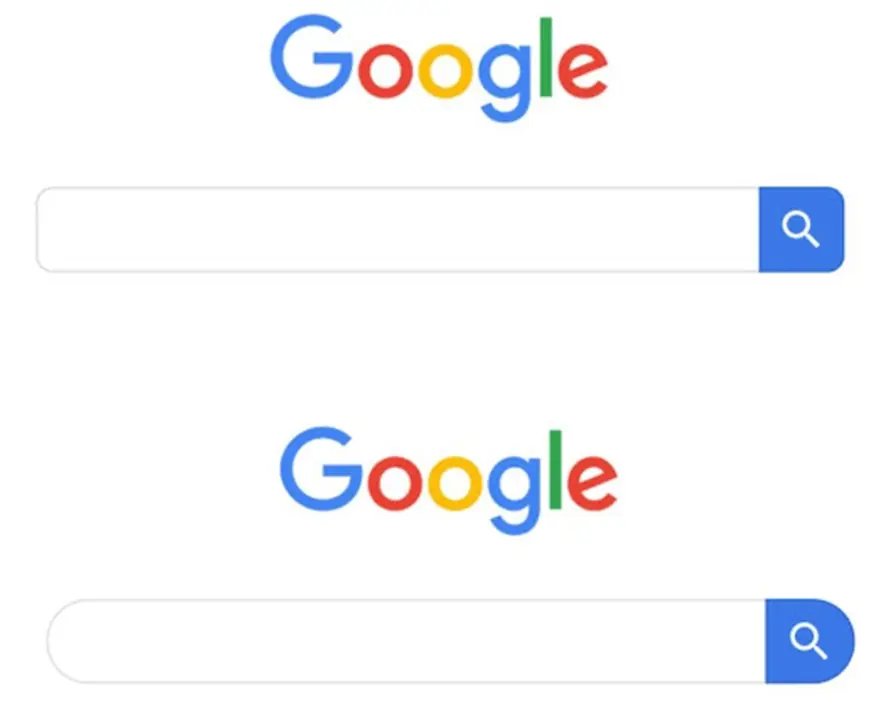Click the green l in the upper Google logo
The image size is (880, 706).
tap(546, 57)
